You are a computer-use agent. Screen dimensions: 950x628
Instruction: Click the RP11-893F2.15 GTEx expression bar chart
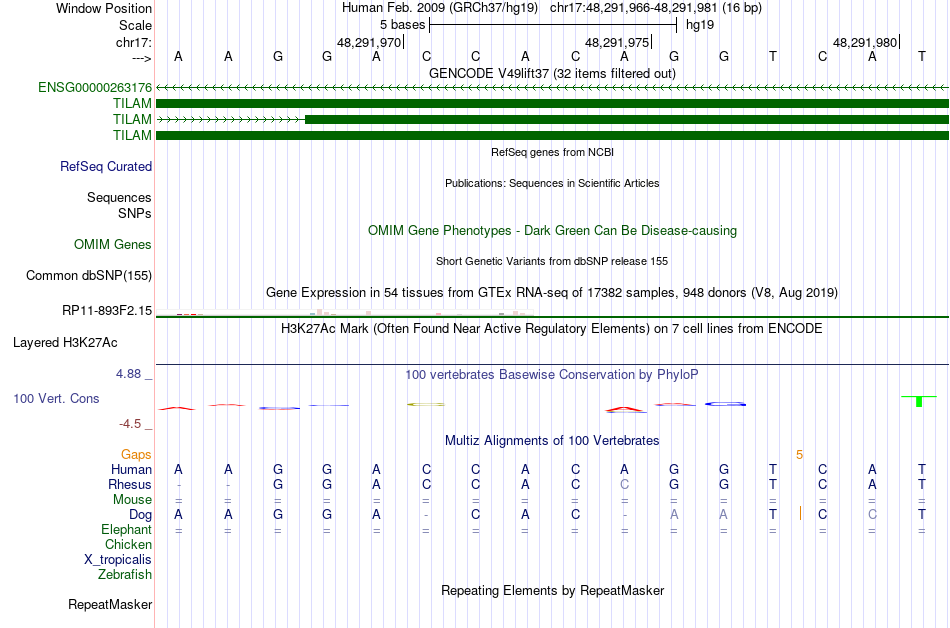[345, 313]
